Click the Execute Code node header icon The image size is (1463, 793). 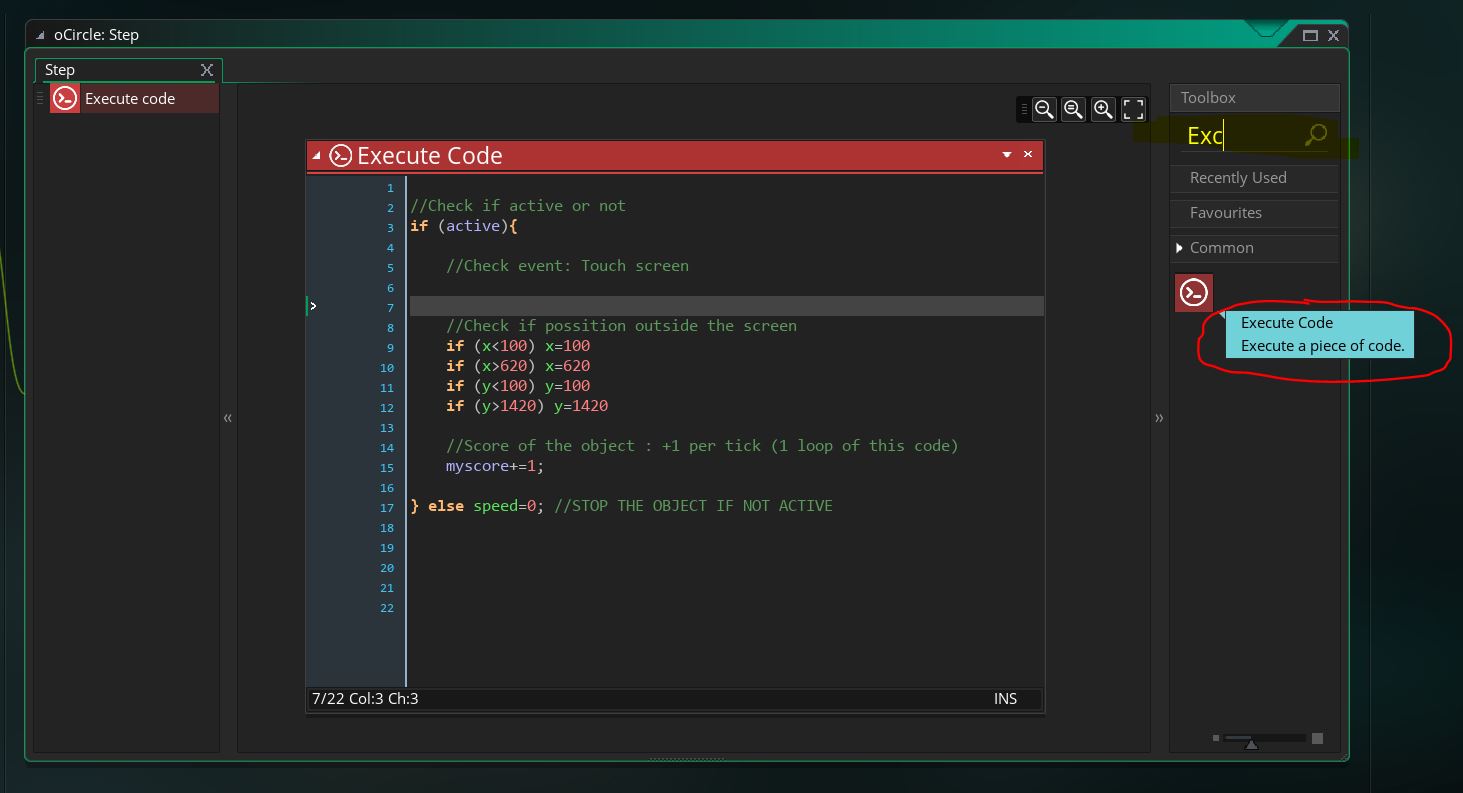click(340, 155)
